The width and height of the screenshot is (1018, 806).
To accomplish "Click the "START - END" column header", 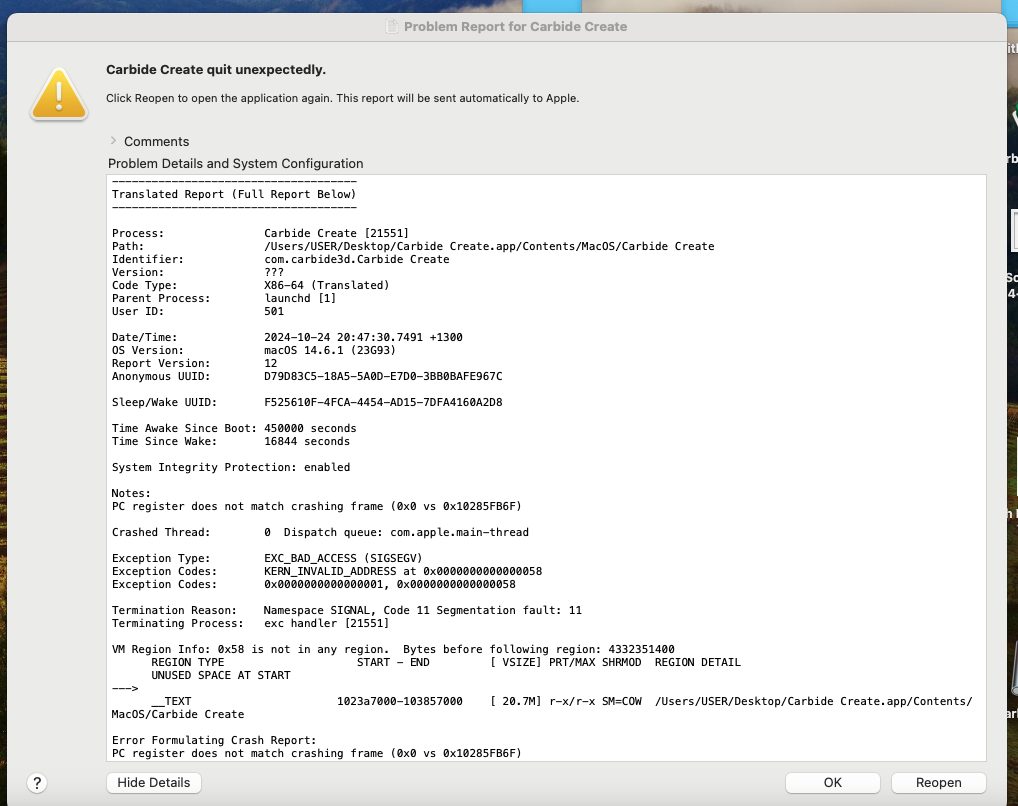I will 393,662.
